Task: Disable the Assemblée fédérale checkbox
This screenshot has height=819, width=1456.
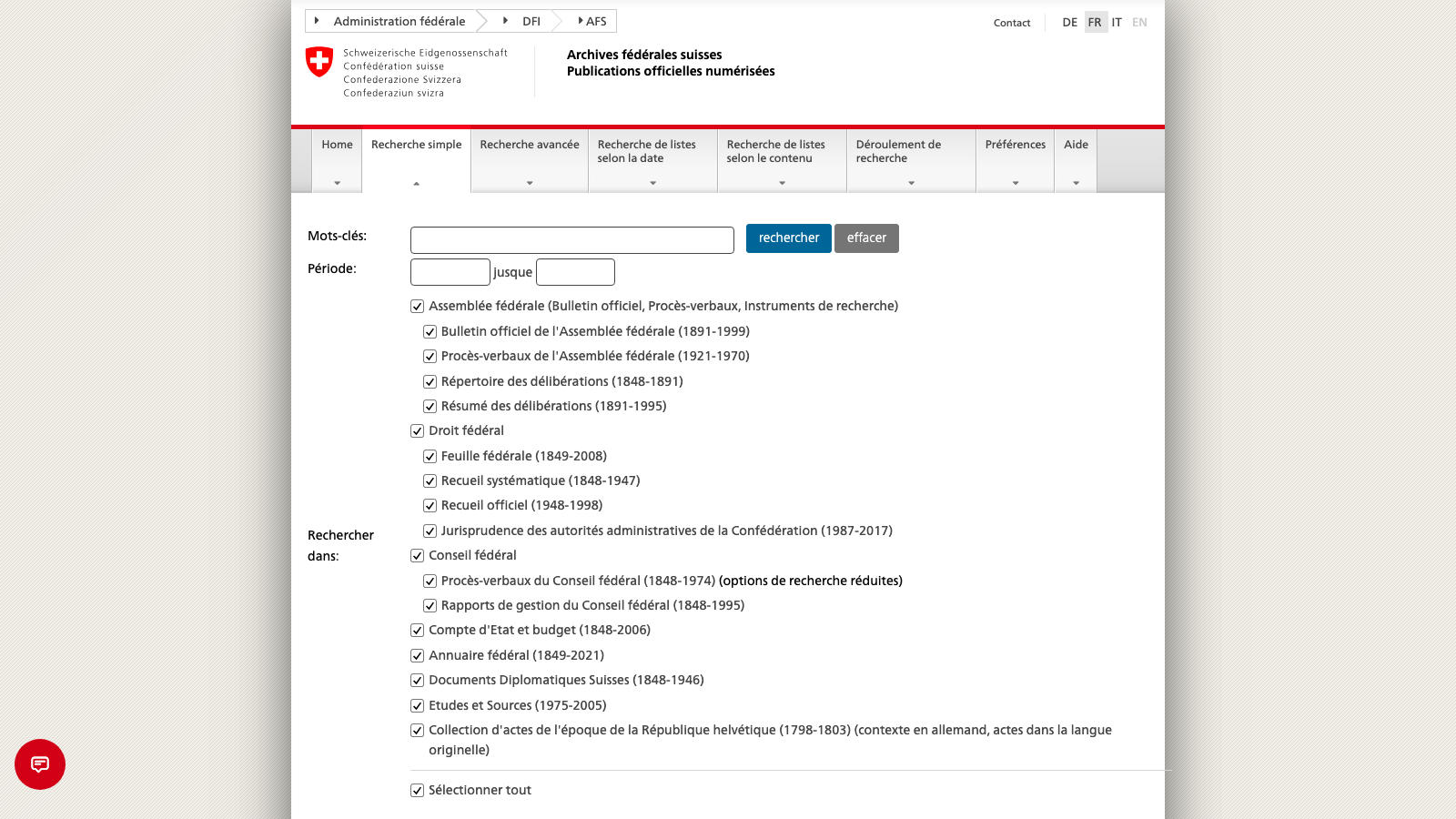Action: [x=417, y=306]
